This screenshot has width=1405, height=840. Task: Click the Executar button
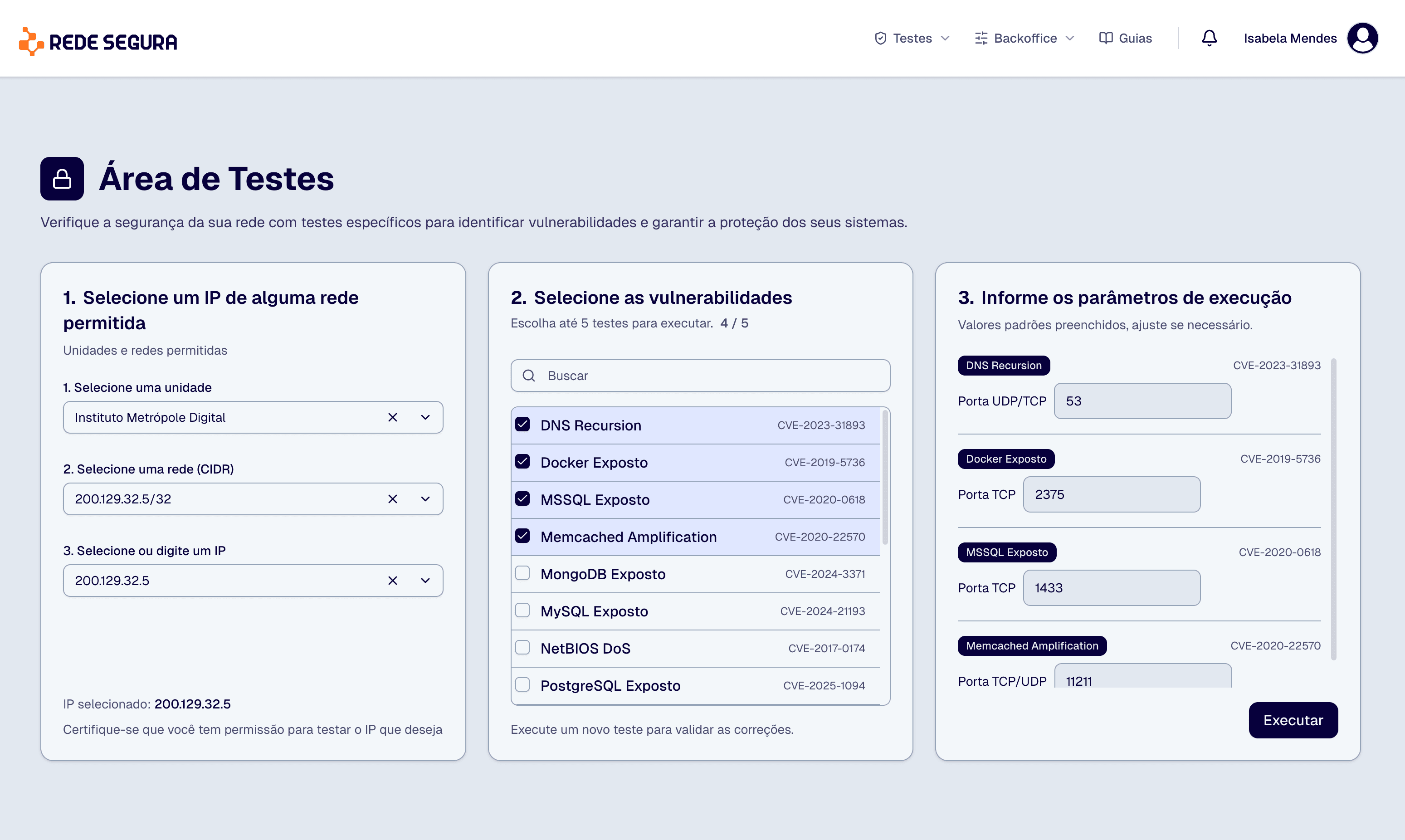tap(1293, 721)
